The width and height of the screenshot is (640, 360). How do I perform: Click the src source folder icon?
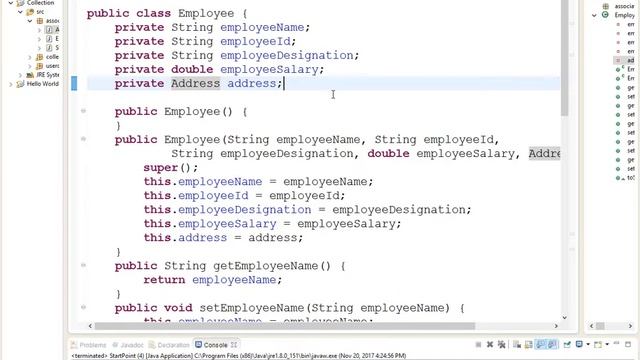[x=30, y=12]
